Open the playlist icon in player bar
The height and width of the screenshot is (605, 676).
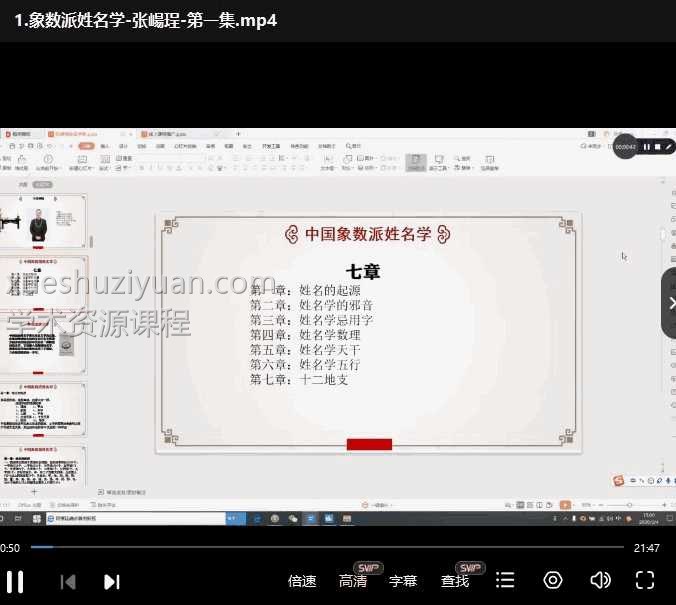tap(505, 581)
